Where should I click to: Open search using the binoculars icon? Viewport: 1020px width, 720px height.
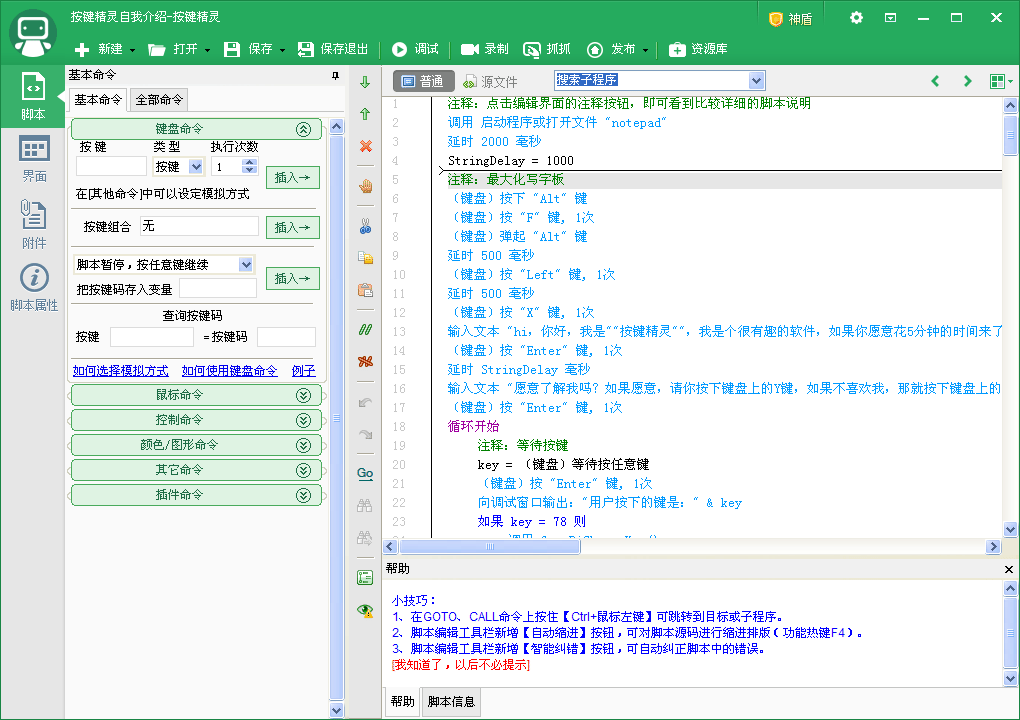(365, 505)
